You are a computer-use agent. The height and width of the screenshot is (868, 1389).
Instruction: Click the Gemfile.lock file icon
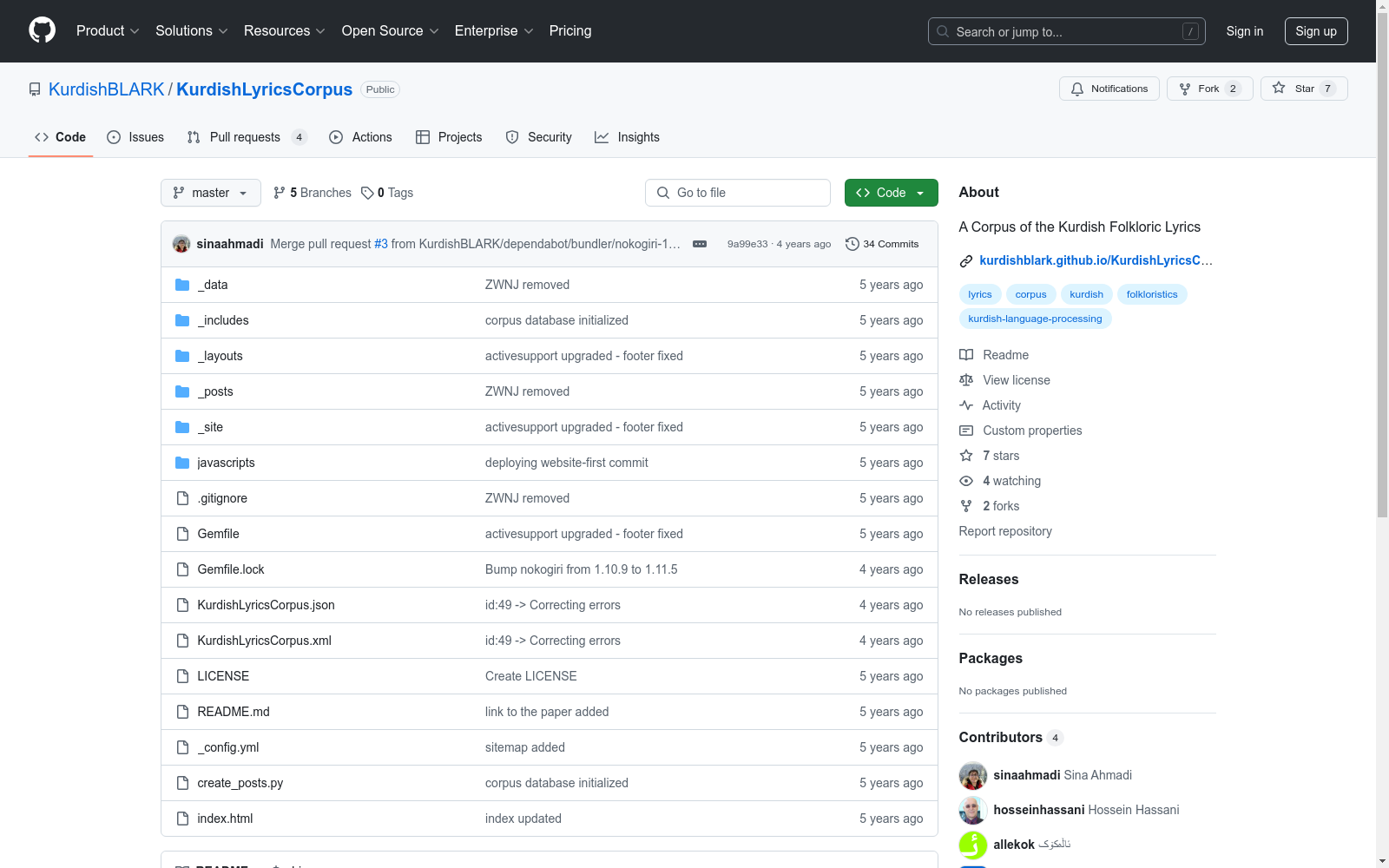tap(182, 569)
